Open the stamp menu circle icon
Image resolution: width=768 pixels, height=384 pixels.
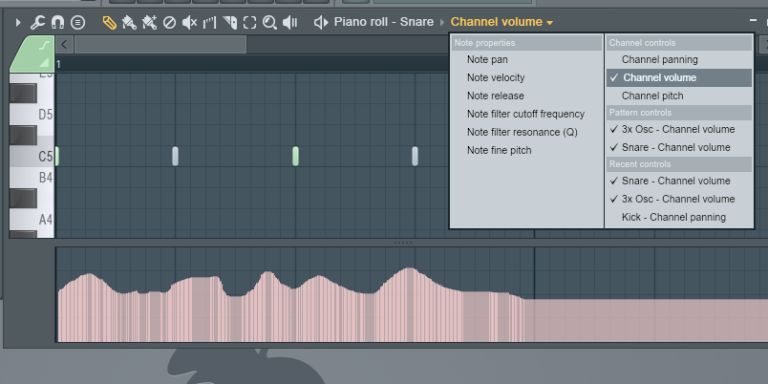coord(77,23)
